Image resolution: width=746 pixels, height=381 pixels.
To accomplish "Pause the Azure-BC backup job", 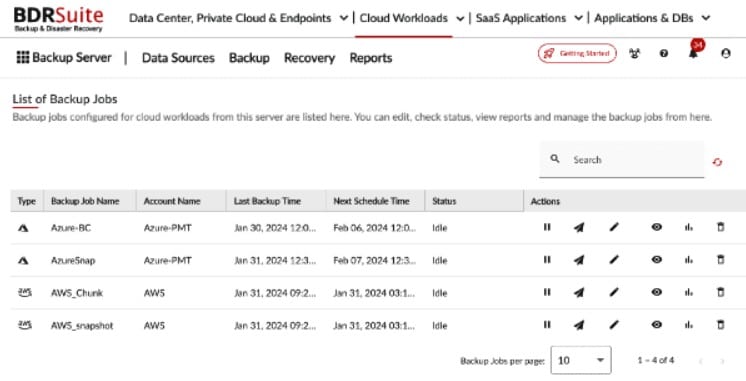I will coord(547,227).
